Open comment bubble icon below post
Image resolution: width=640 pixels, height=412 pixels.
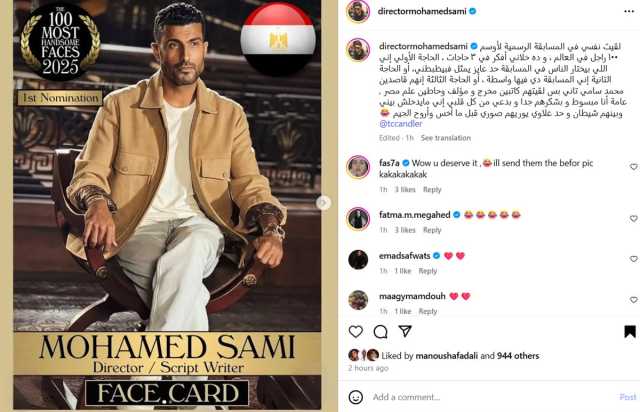[x=380, y=332]
